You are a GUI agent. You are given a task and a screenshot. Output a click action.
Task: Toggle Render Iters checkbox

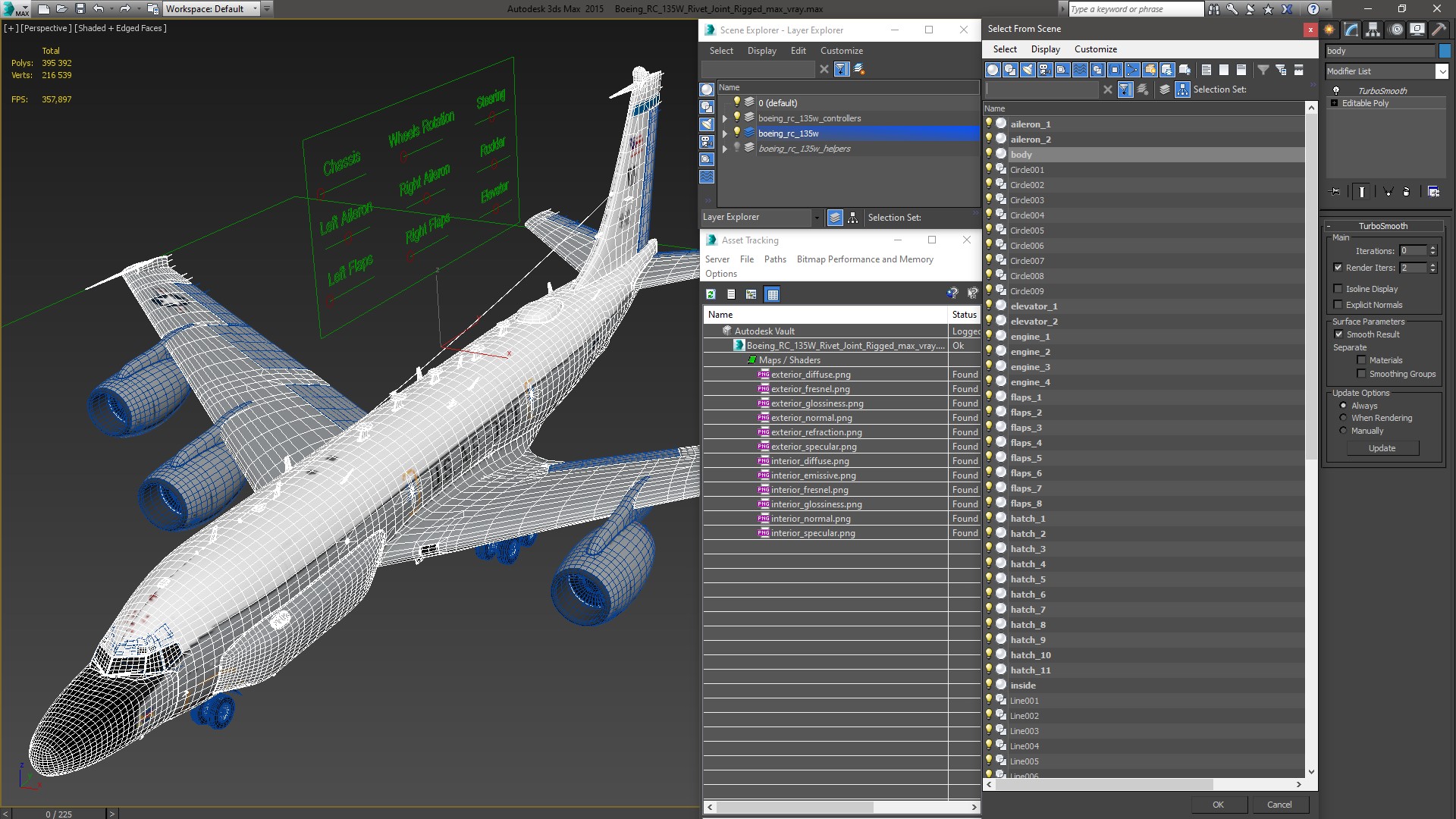(1338, 268)
